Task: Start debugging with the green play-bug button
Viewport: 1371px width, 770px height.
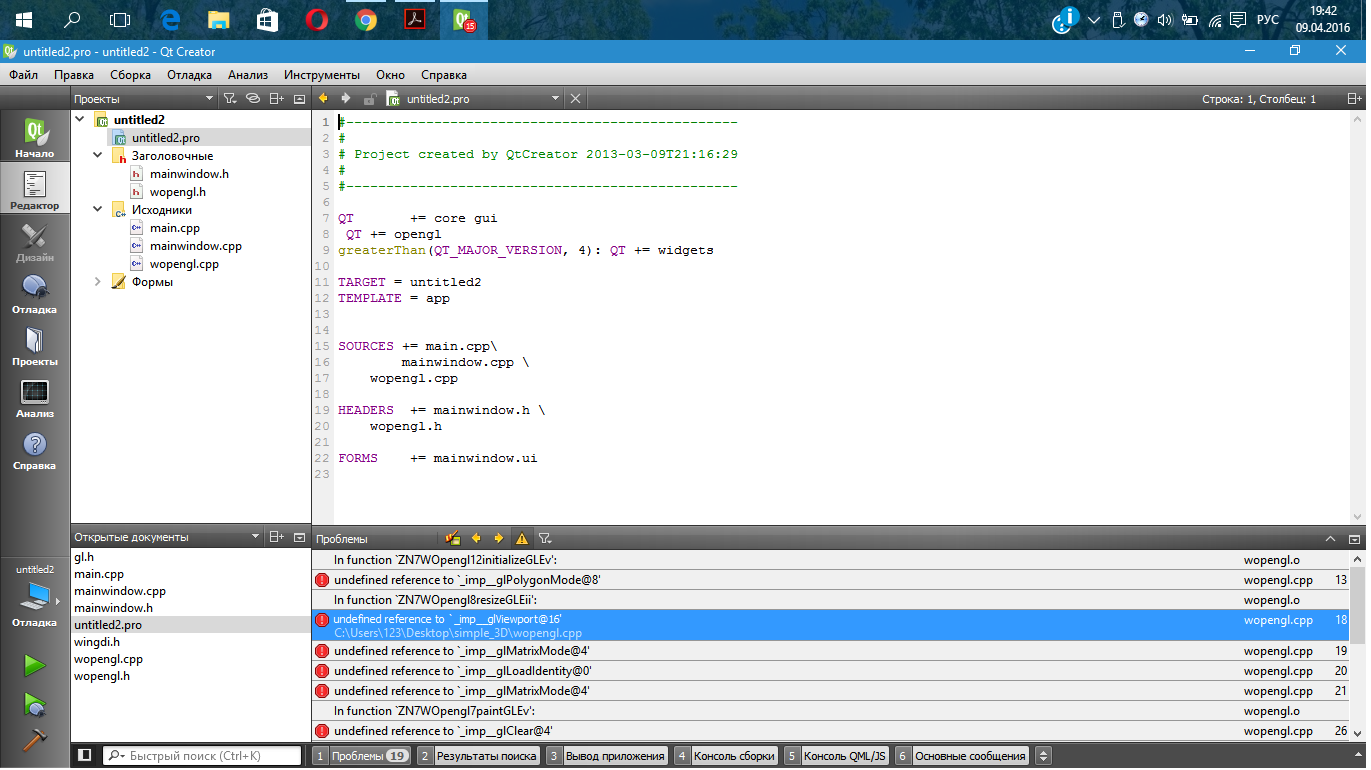Action: click(x=35, y=703)
